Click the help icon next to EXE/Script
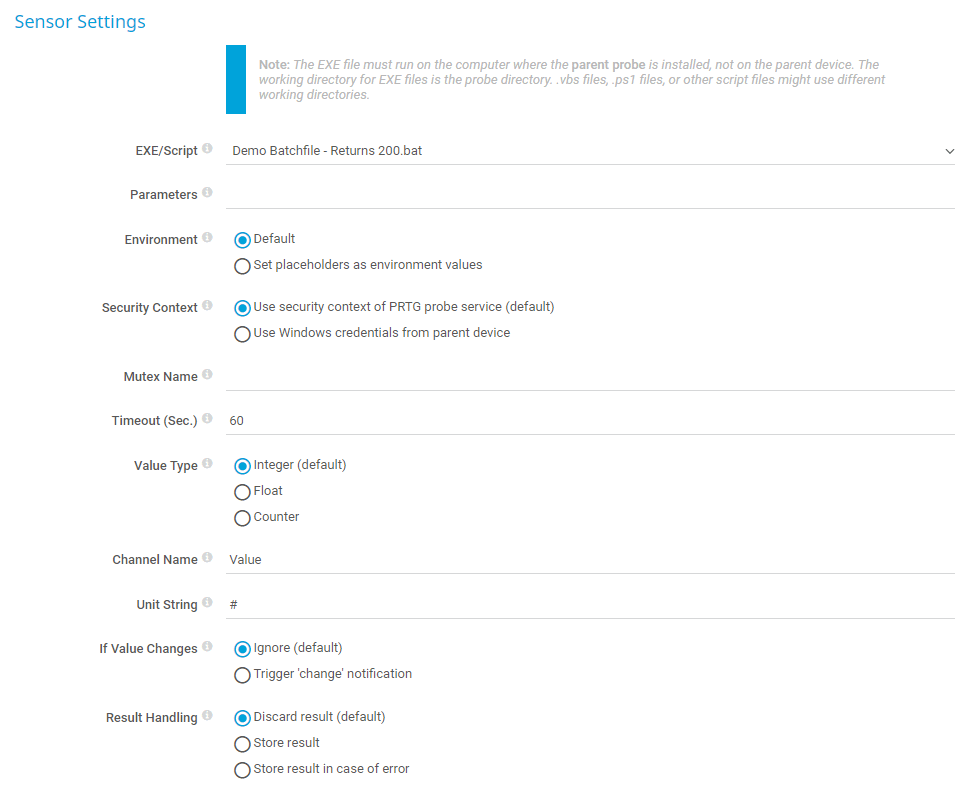The height and width of the screenshot is (788, 969). click(x=207, y=149)
